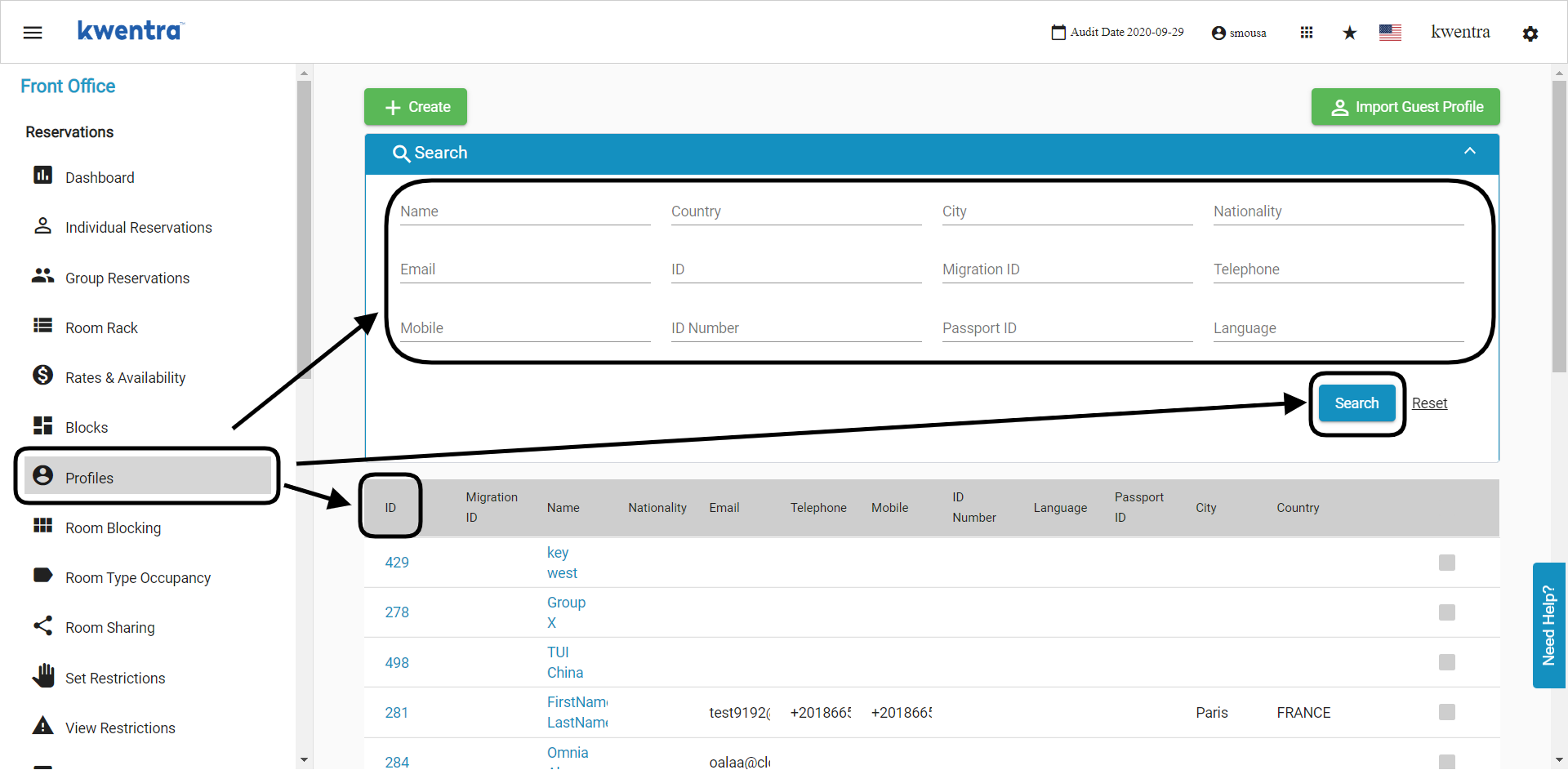Click the Individual Reservations person icon
1568x770 pixels.
(x=42, y=225)
